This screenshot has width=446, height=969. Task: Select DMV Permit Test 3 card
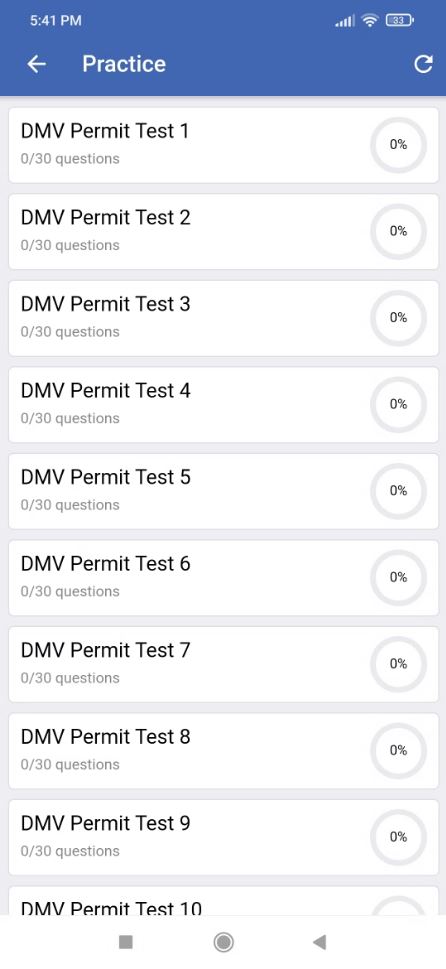[x=223, y=318]
